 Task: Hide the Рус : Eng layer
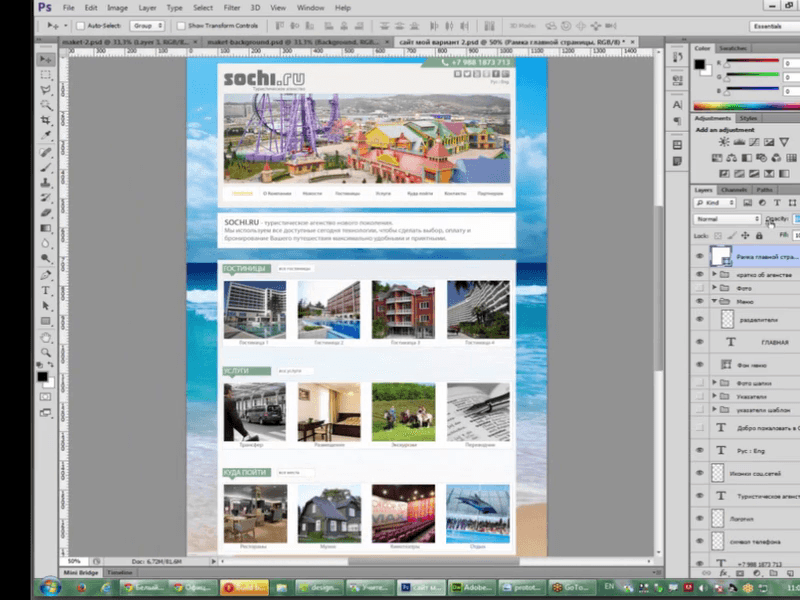699,451
